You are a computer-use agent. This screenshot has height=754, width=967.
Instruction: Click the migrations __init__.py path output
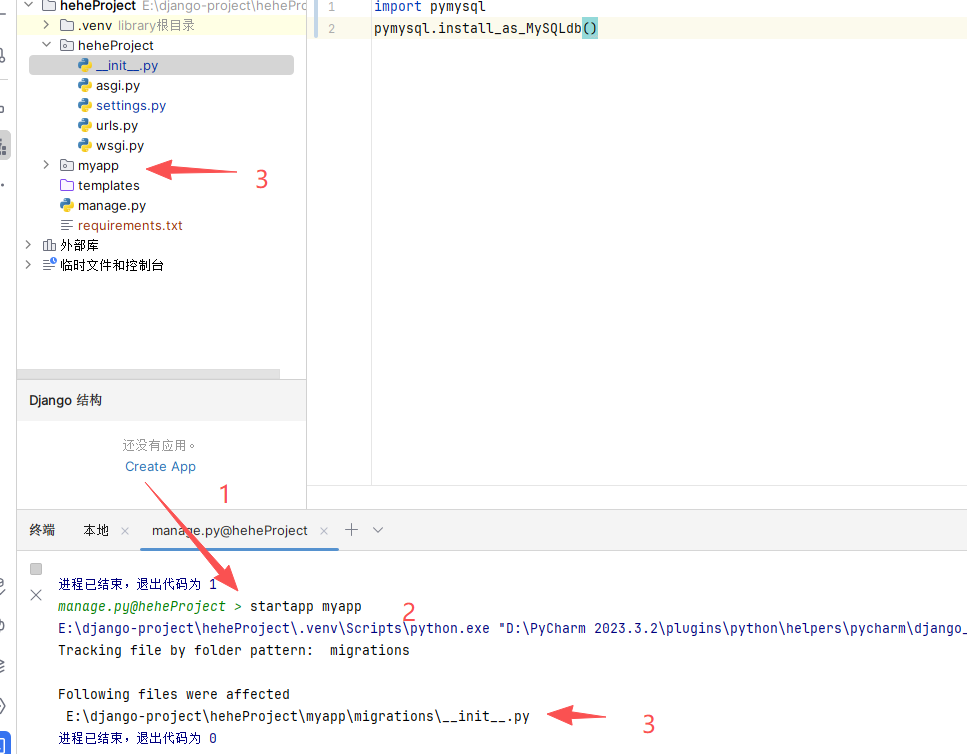(x=298, y=716)
